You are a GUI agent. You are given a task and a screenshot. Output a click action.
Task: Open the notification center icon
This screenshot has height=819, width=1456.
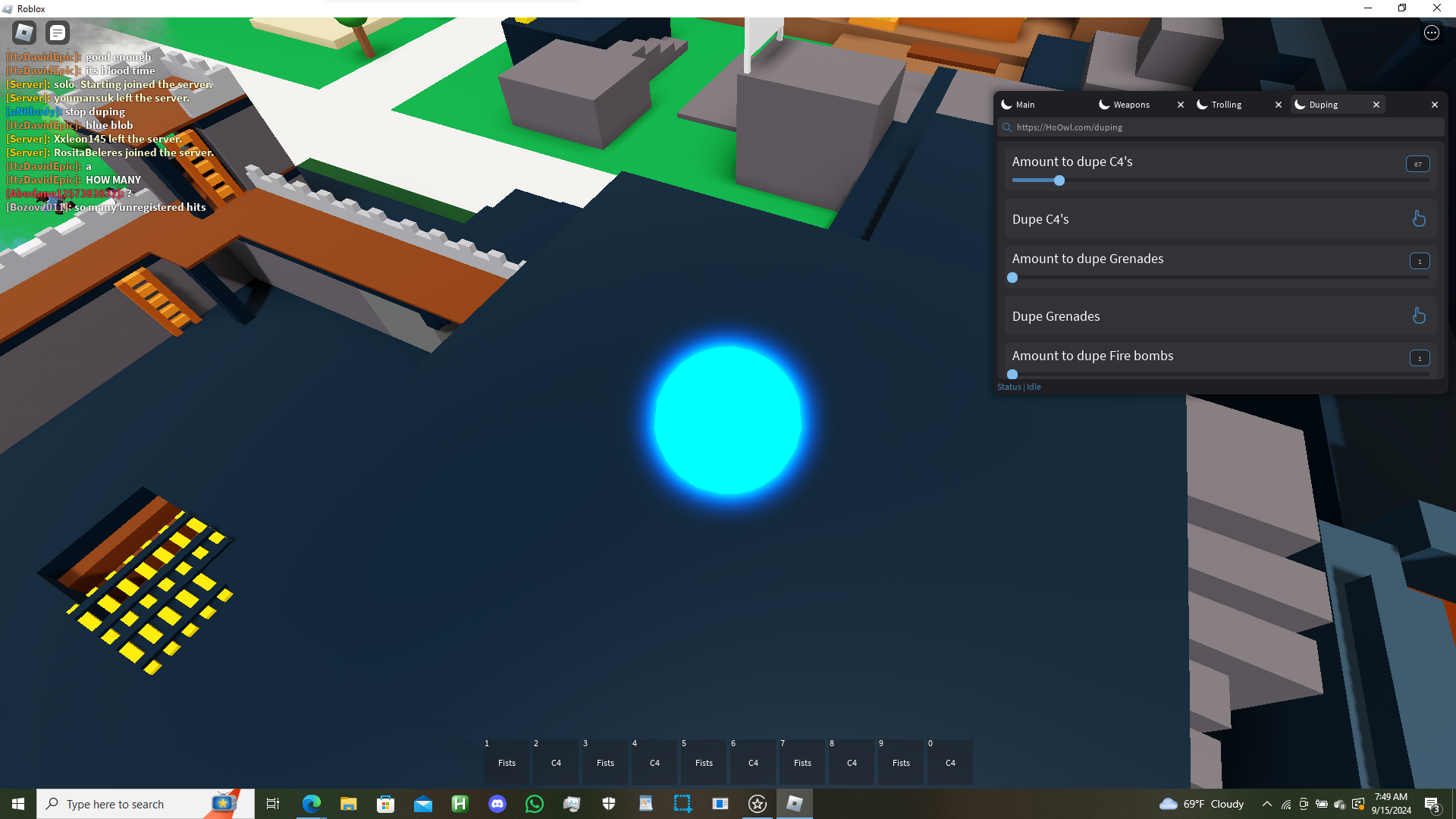point(1432,805)
